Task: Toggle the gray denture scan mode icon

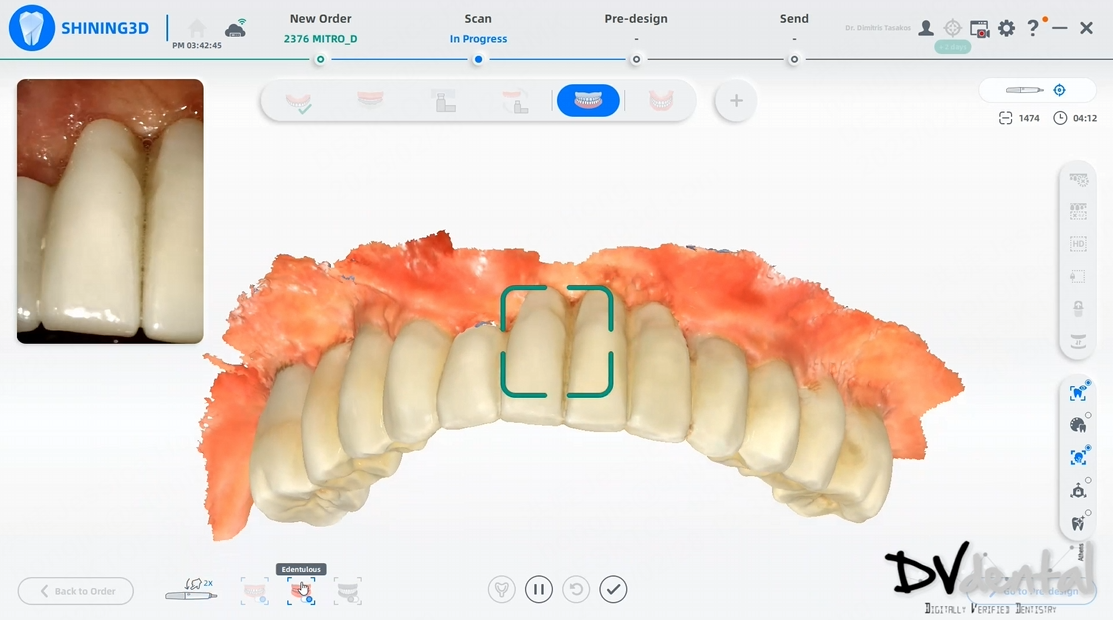Action: pyautogui.click(x=347, y=591)
